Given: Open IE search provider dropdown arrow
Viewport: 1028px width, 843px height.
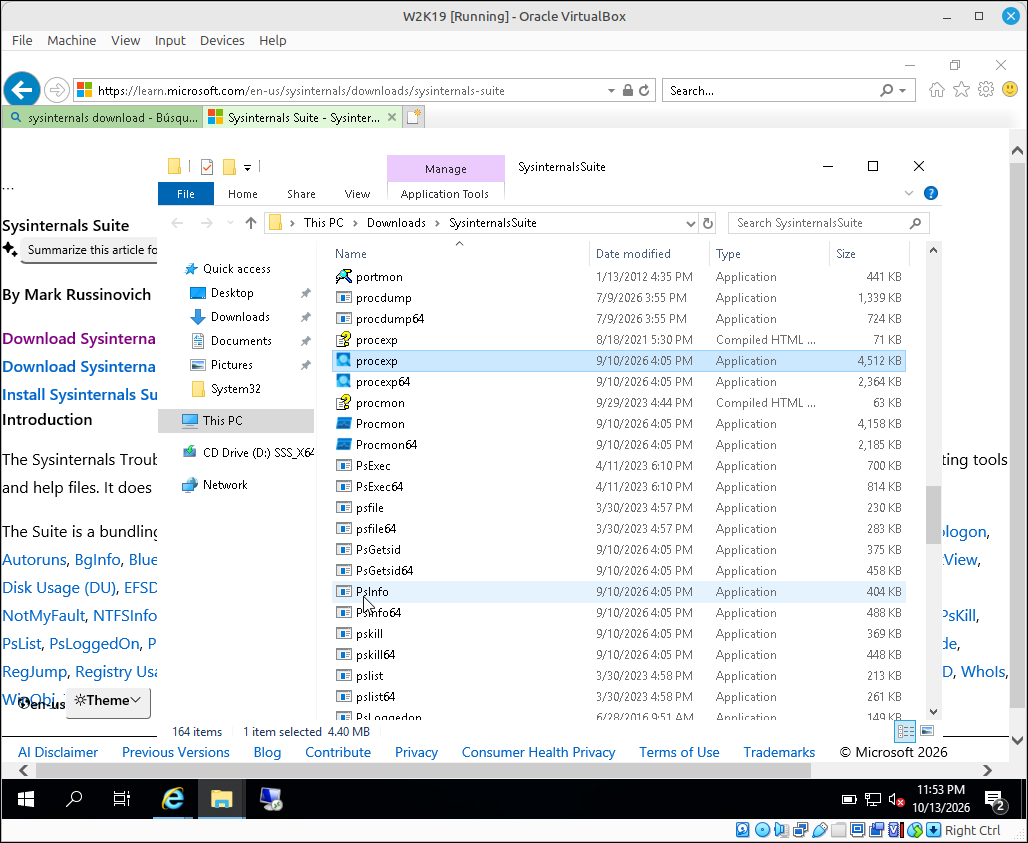Looking at the screenshot, I should (x=903, y=90).
